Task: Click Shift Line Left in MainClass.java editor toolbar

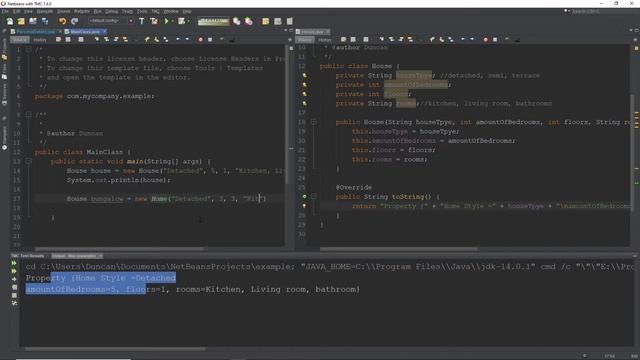Action: pos(178,40)
